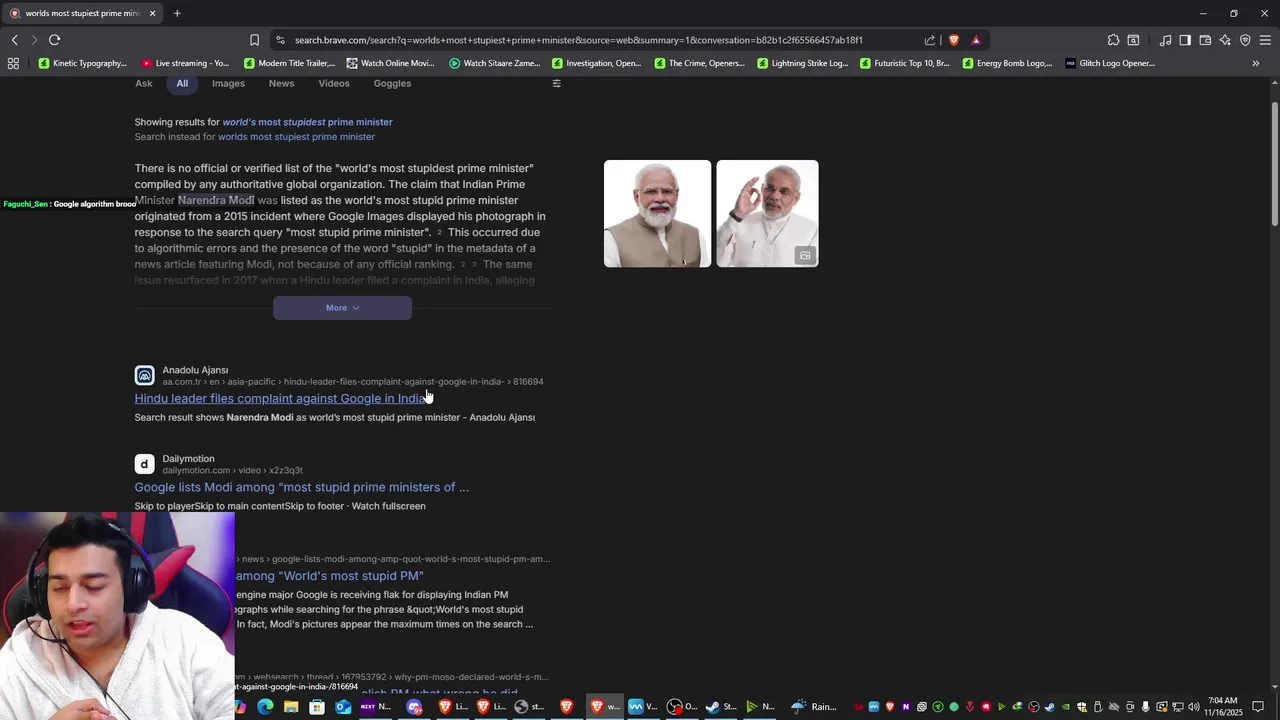
Task: Open the volume speaker tray icon
Action: coord(1194,707)
